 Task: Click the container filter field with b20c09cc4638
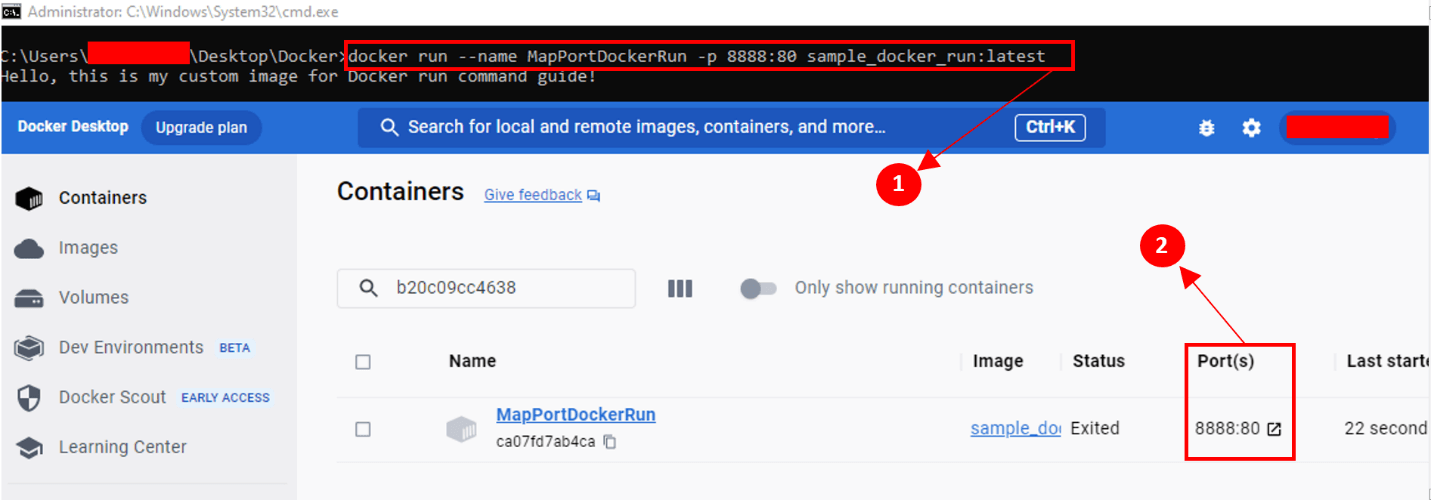click(486, 288)
